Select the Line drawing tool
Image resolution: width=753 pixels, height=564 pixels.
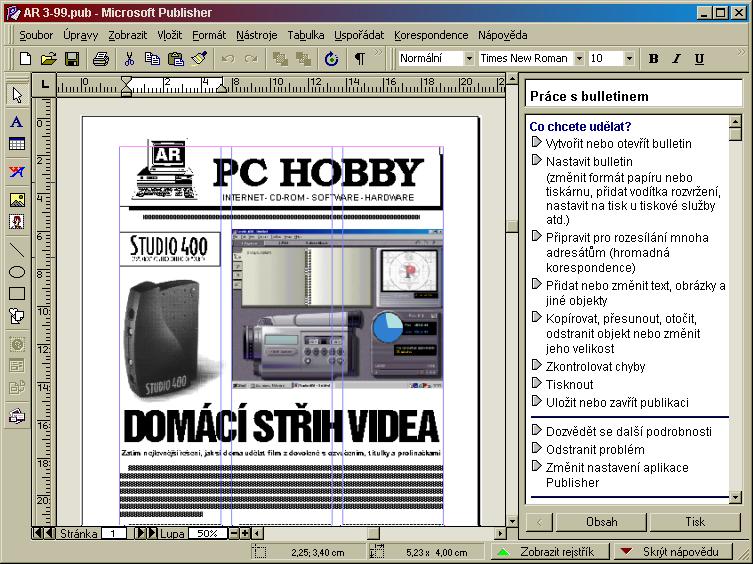pos(17,250)
